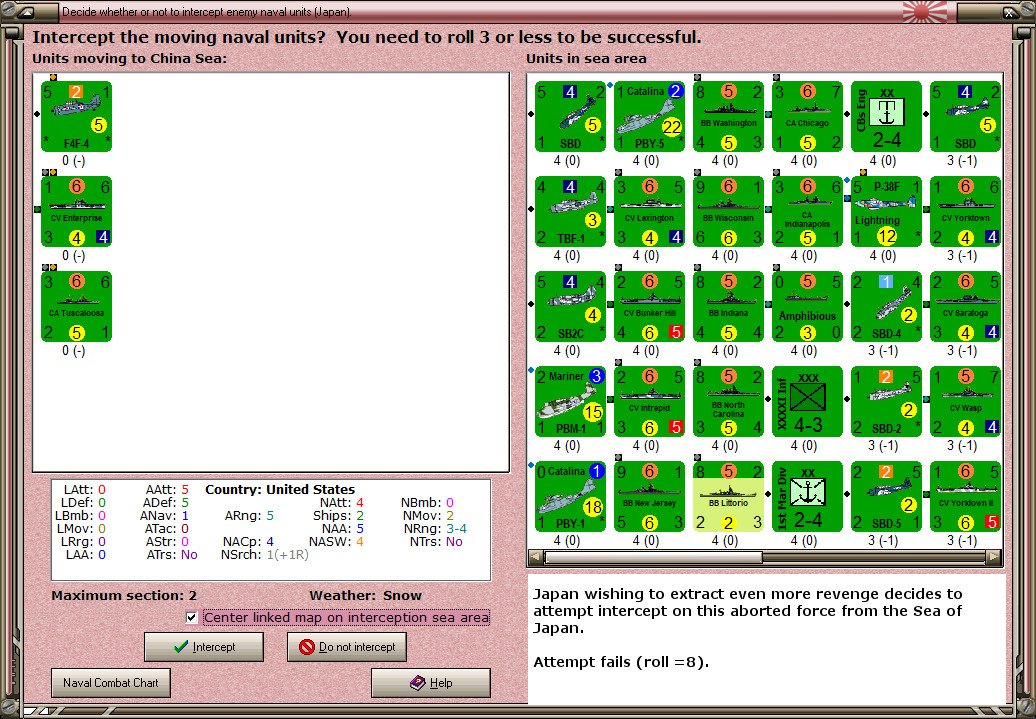Select the highlighted BB Littorio counter
Image resolution: width=1036 pixels, height=719 pixels.
728,497
